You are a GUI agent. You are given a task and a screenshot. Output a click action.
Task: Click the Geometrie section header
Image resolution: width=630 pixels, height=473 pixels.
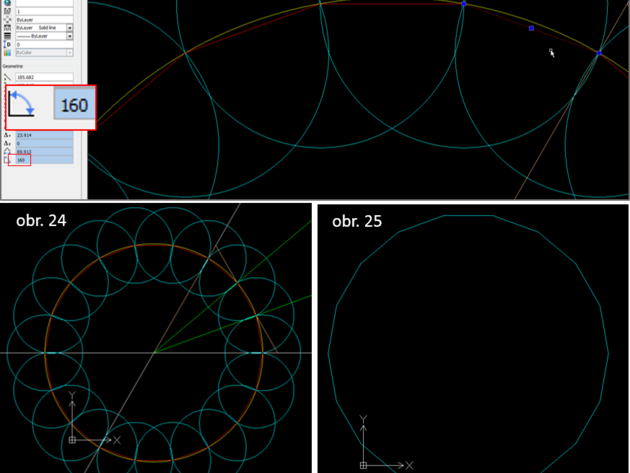pyautogui.click(x=13, y=66)
